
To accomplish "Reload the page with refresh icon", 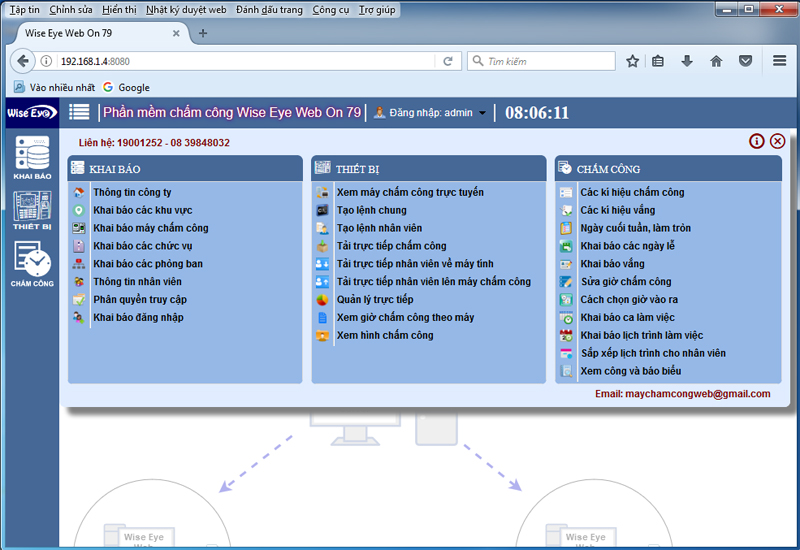I will [447, 61].
